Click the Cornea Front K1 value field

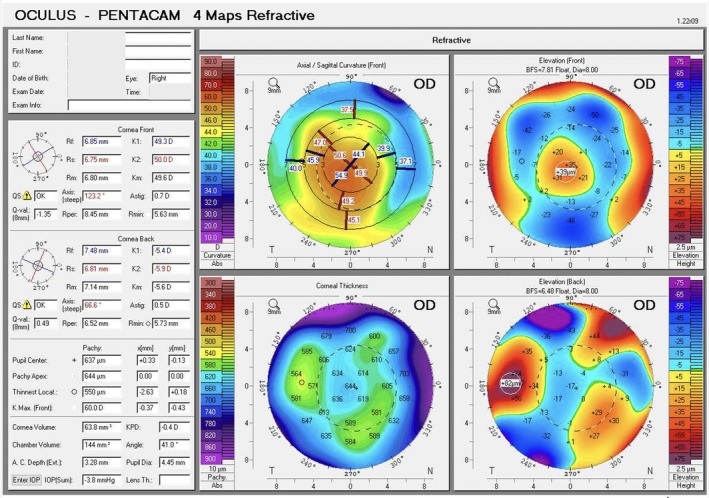pyautogui.click(x=171, y=142)
